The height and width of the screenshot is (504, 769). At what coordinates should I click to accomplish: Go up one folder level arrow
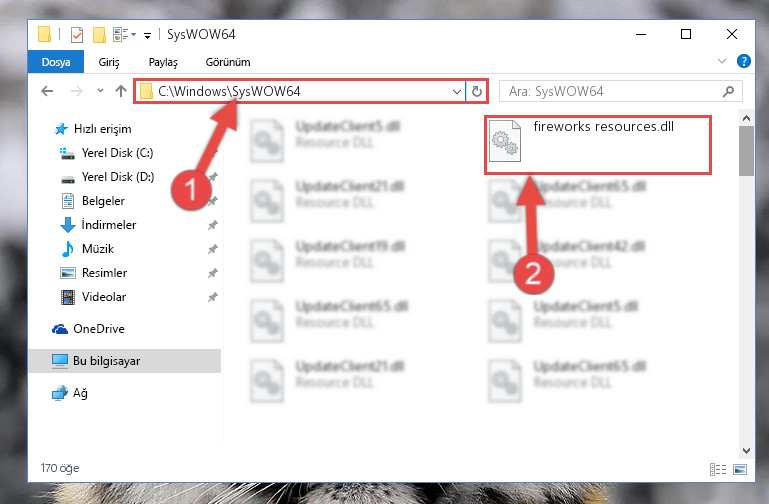pos(121,91)
